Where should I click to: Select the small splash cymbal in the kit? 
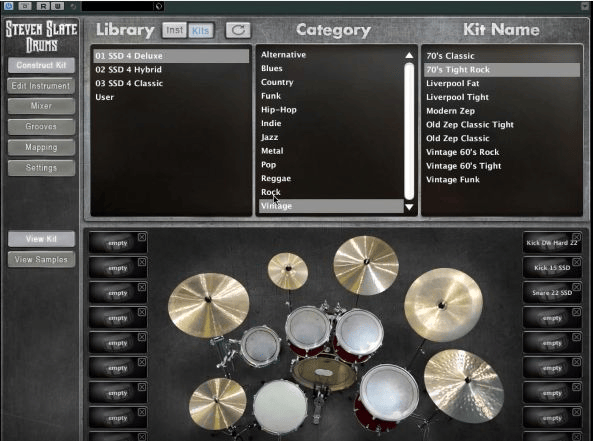pos(288,271)
